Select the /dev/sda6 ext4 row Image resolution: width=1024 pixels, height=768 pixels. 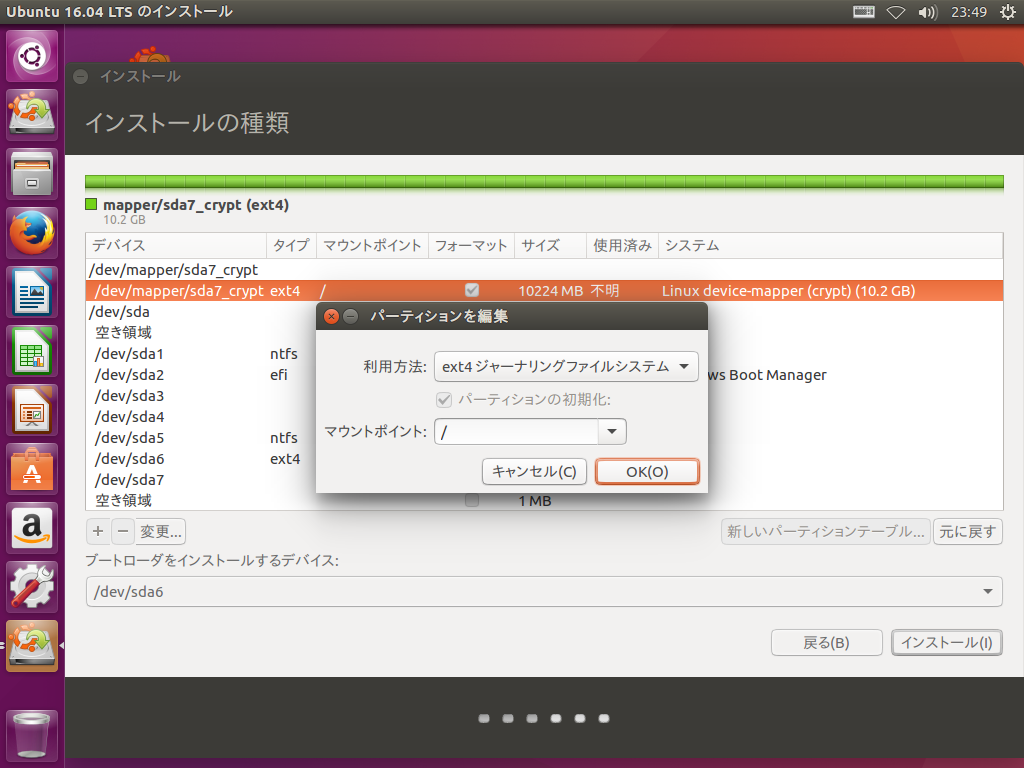(x=200, y=458)
